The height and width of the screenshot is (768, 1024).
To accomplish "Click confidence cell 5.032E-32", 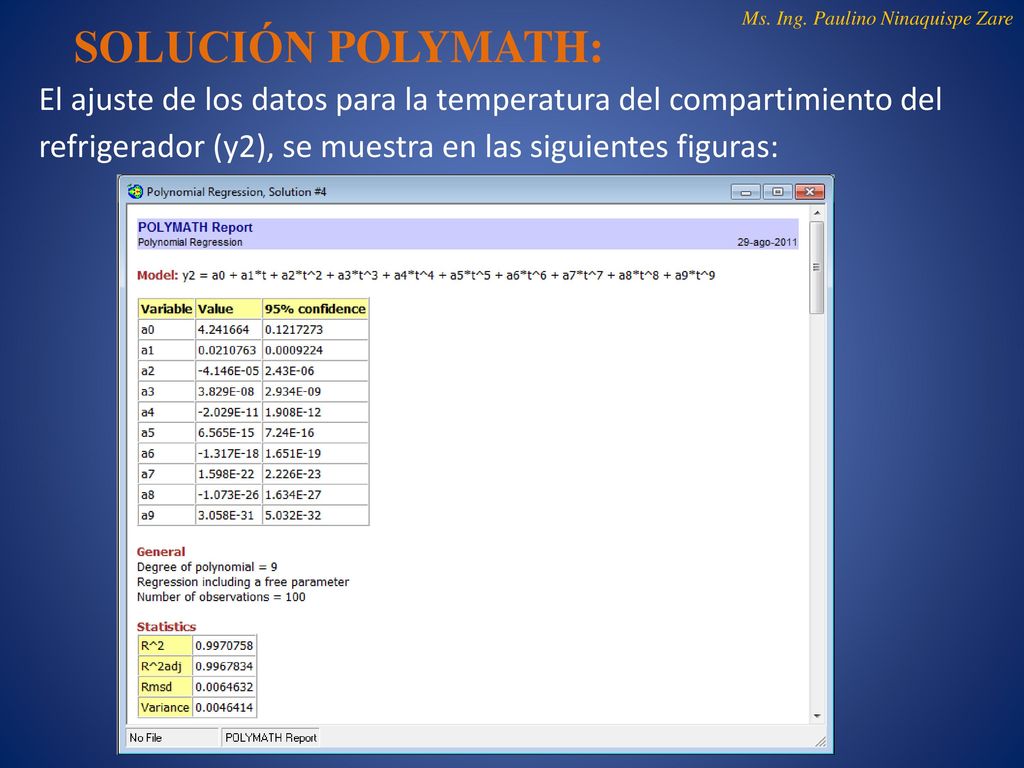I will (315, 515).
